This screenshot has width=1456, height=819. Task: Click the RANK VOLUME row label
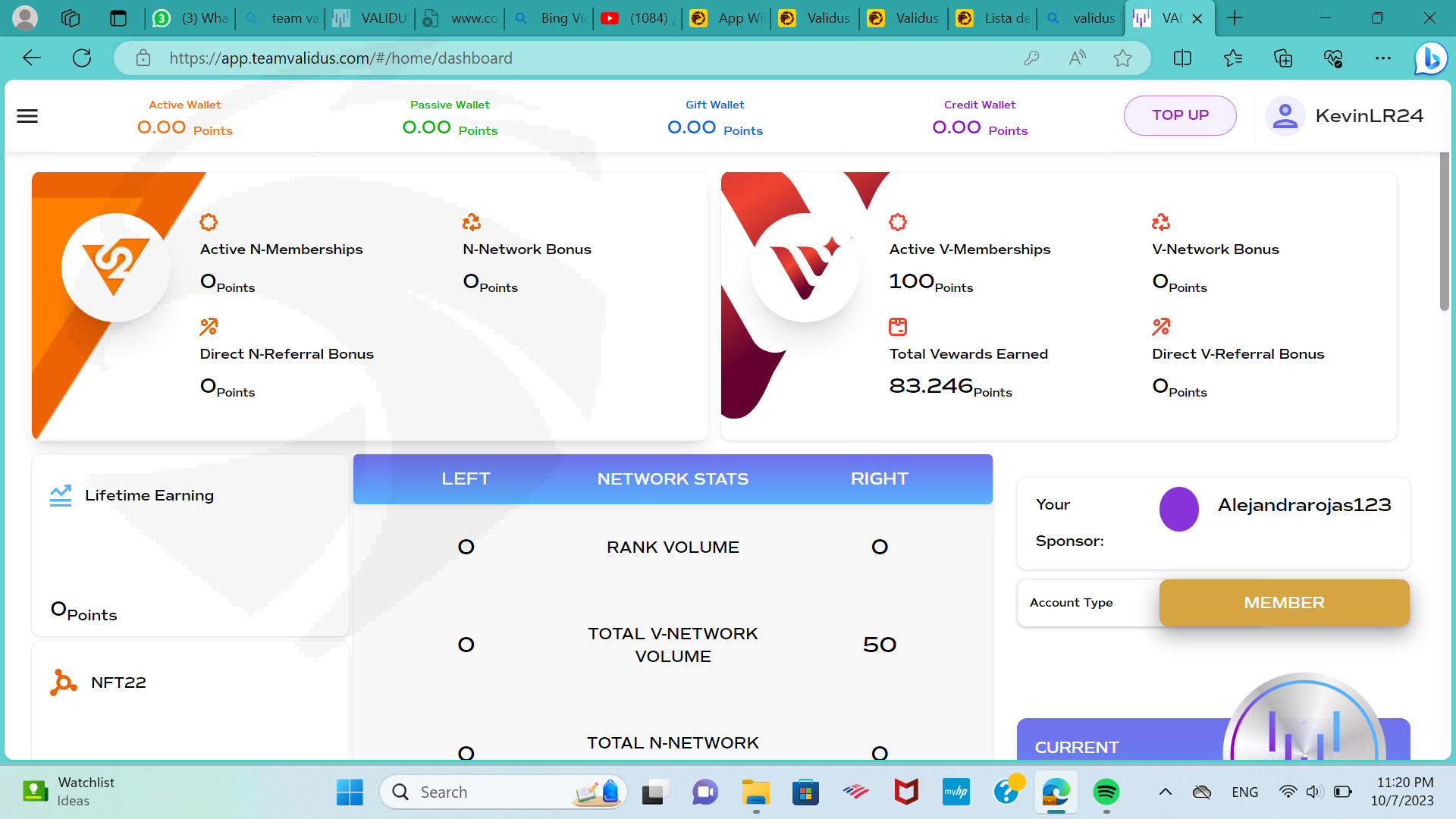coord(673,548)
